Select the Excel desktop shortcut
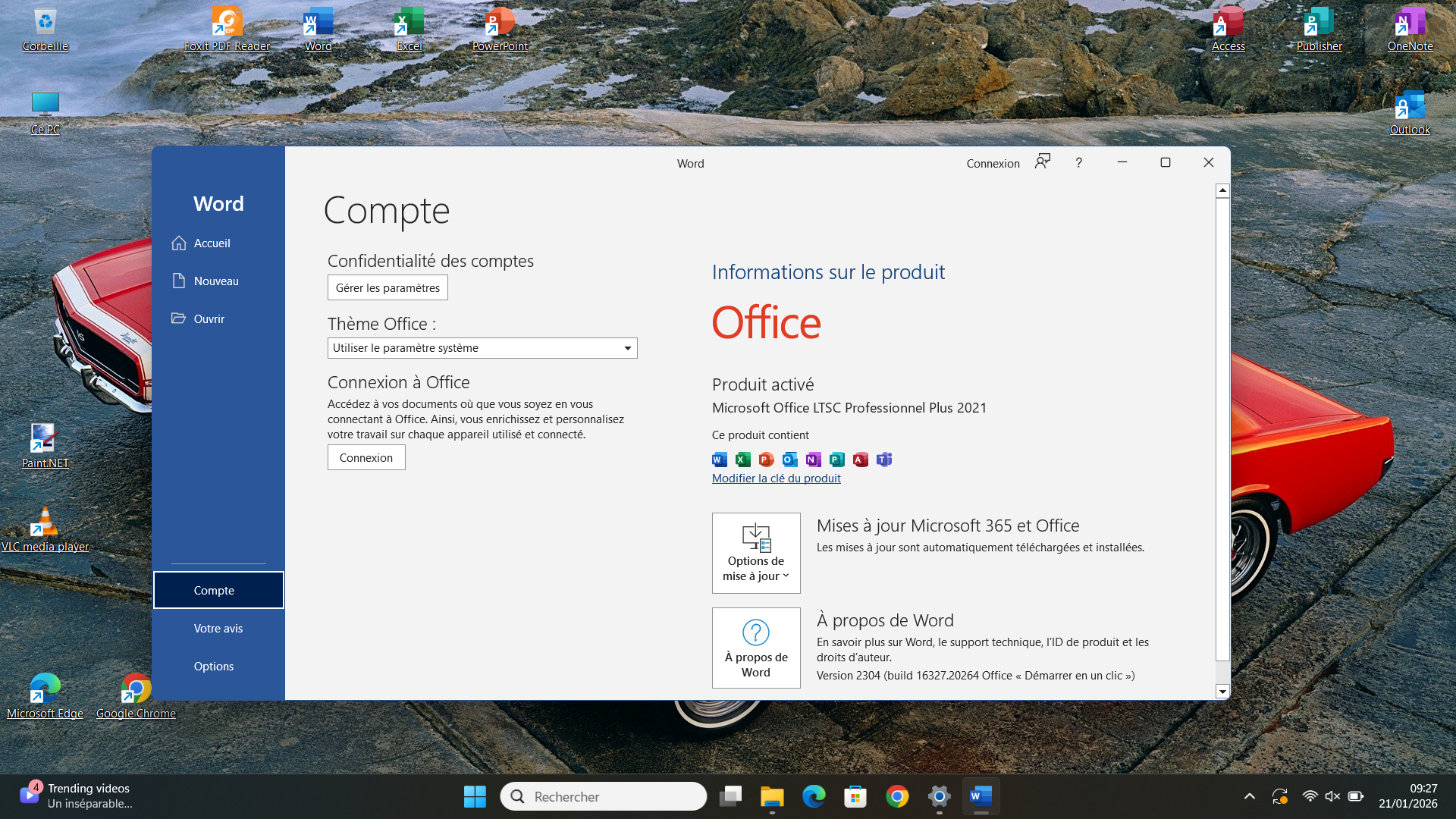The width and height of the screenshot is (1456, 819). 409,30
